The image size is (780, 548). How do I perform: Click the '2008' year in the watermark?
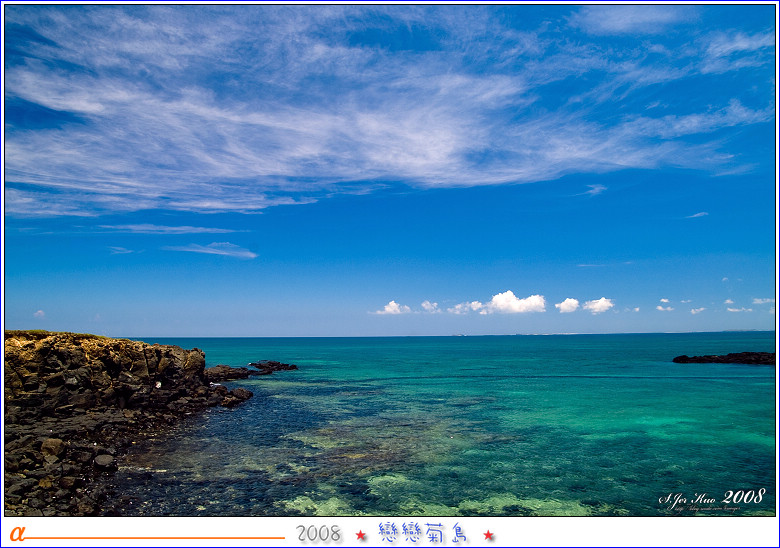[744, 496]
